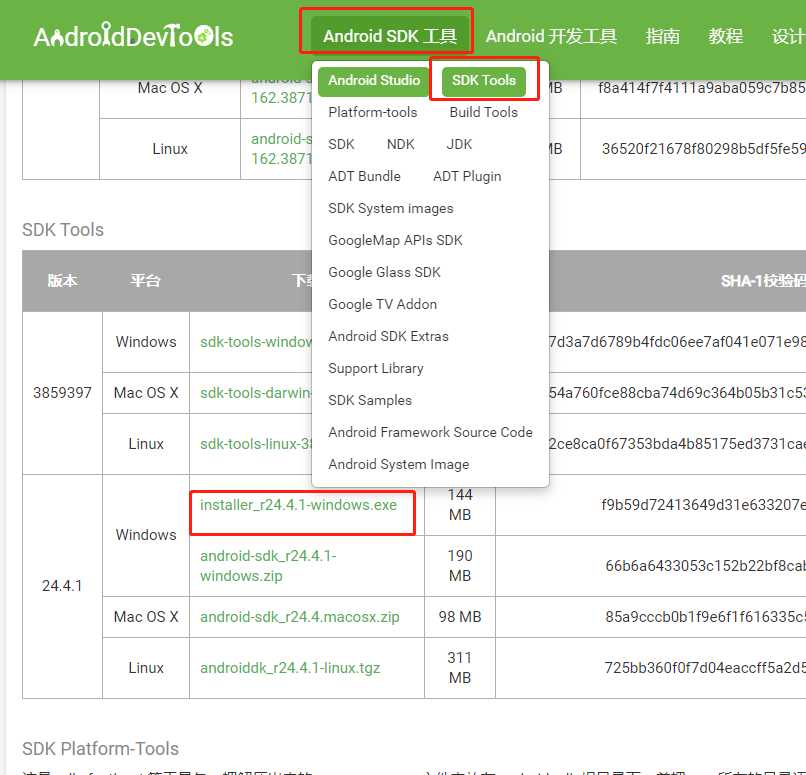
Task: Select Android Studio in the dropdown menu
Action: tap(374, 81)
